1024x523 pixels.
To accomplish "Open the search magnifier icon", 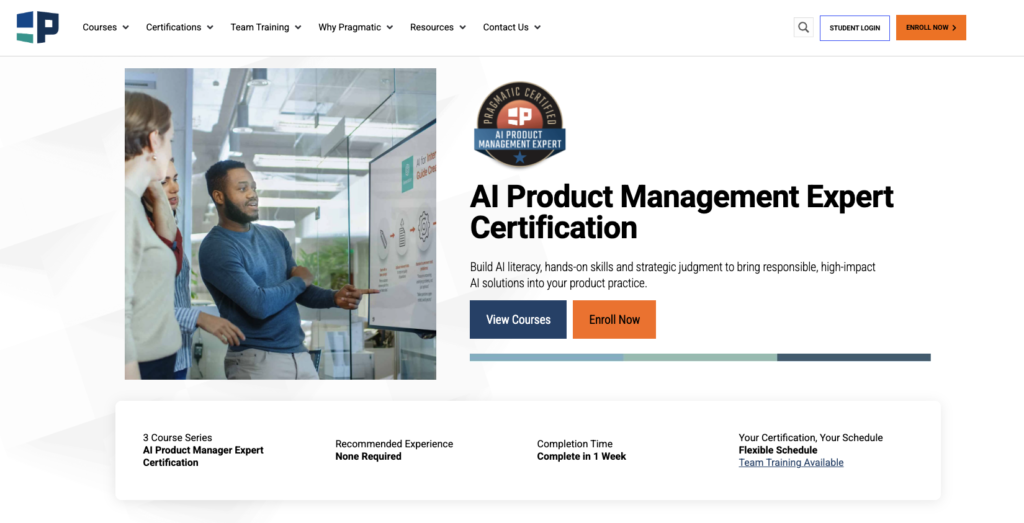I will 803,27.
